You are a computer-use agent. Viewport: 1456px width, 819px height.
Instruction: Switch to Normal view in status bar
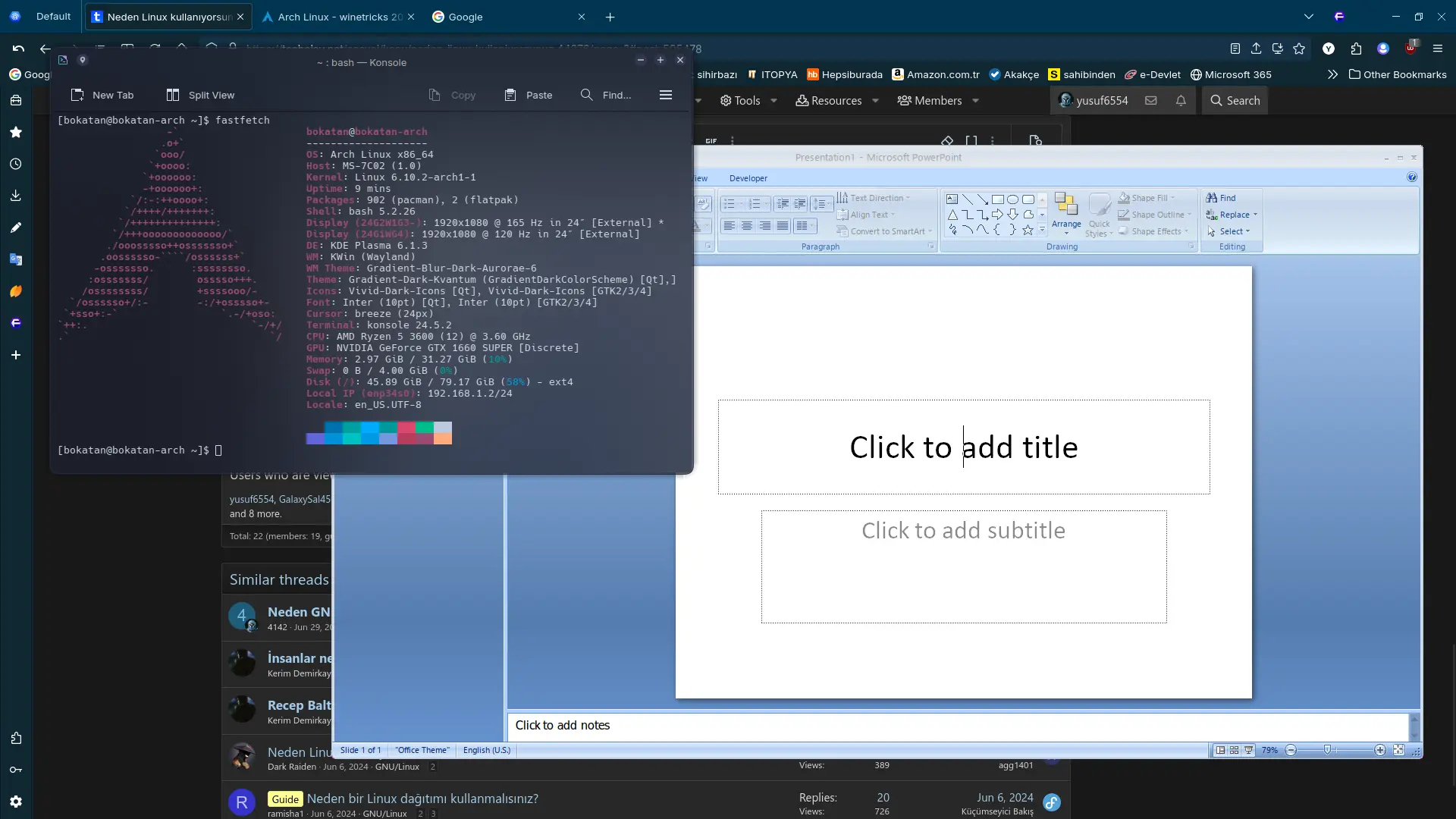pos(1220,750)
